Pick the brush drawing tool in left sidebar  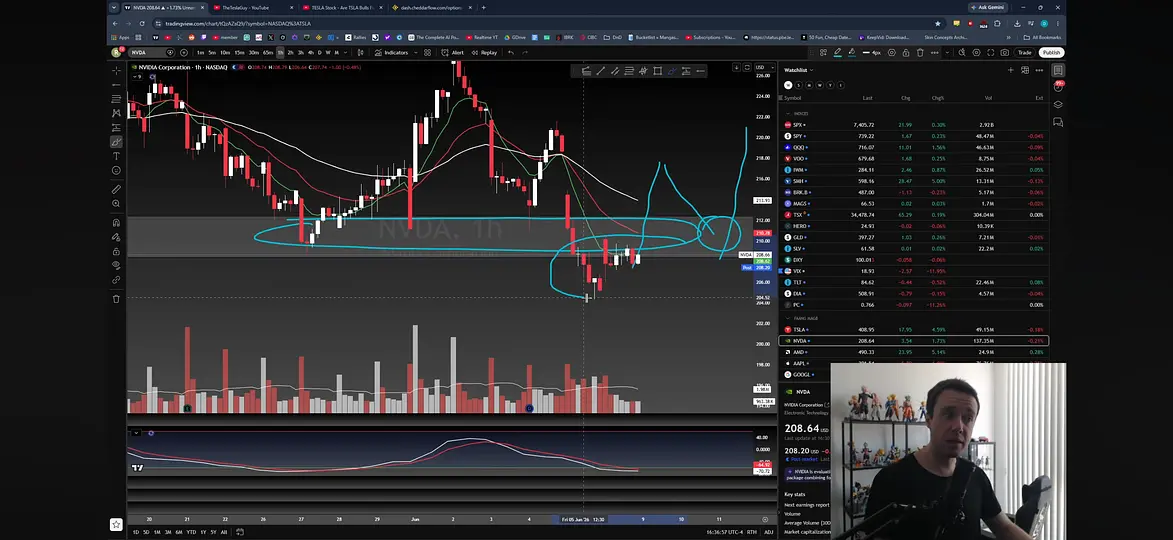[116, 141]
